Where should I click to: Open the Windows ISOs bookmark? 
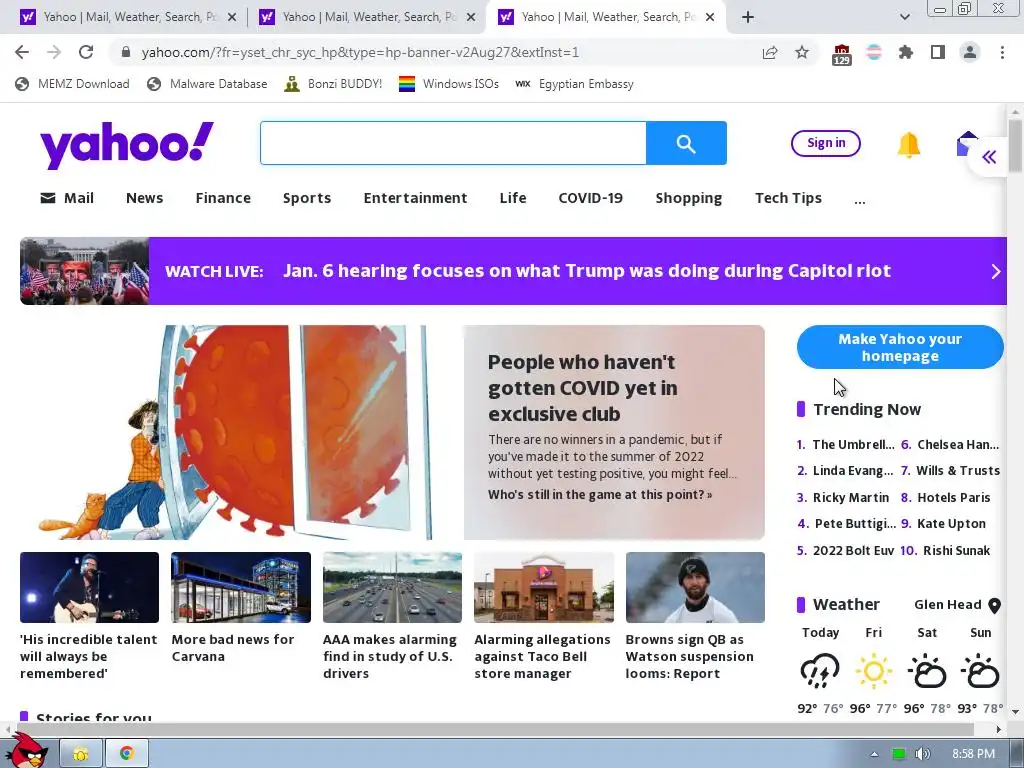[449, 84]
